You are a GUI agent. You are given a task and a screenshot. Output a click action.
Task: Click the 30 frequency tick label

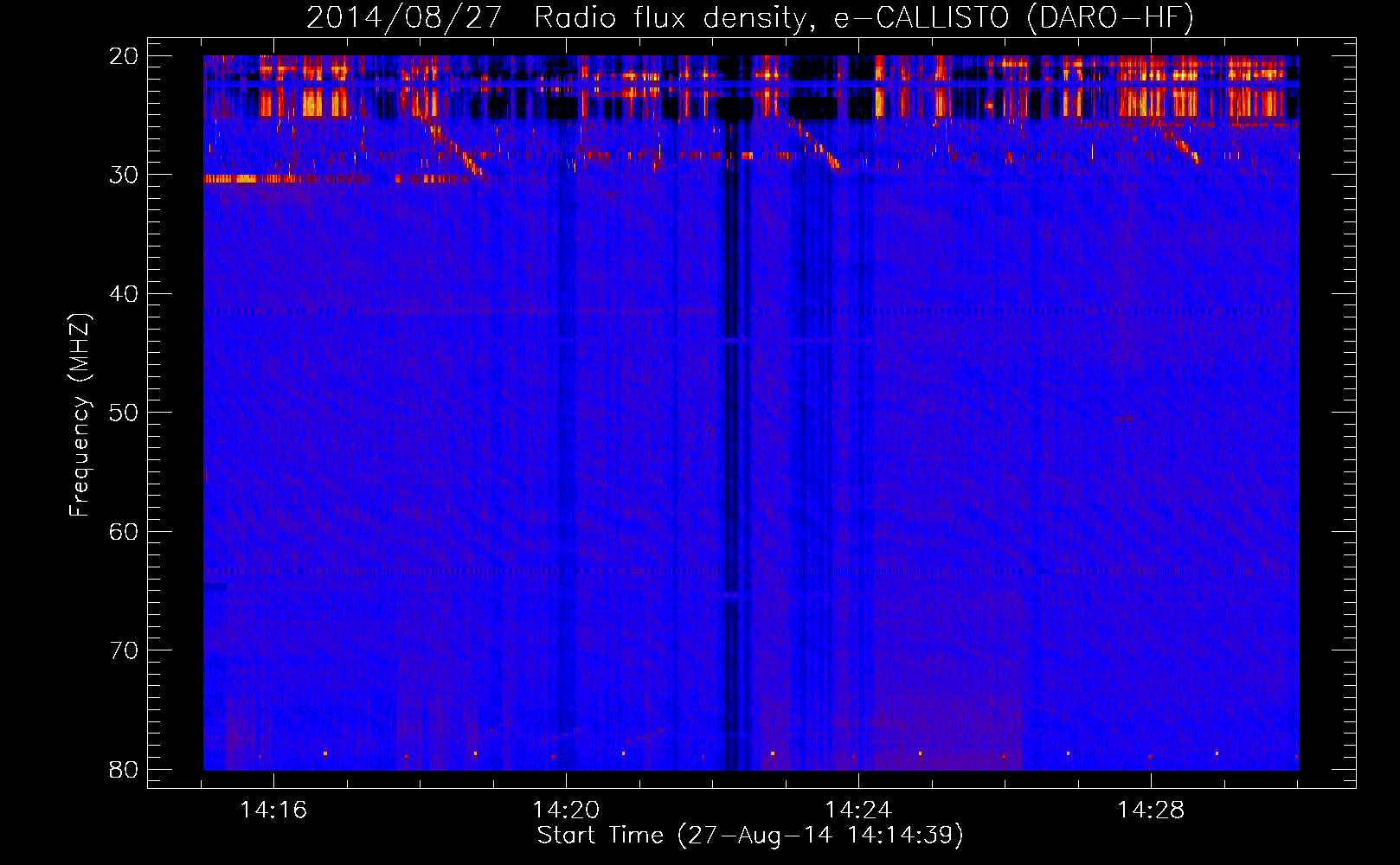(124, 175)
